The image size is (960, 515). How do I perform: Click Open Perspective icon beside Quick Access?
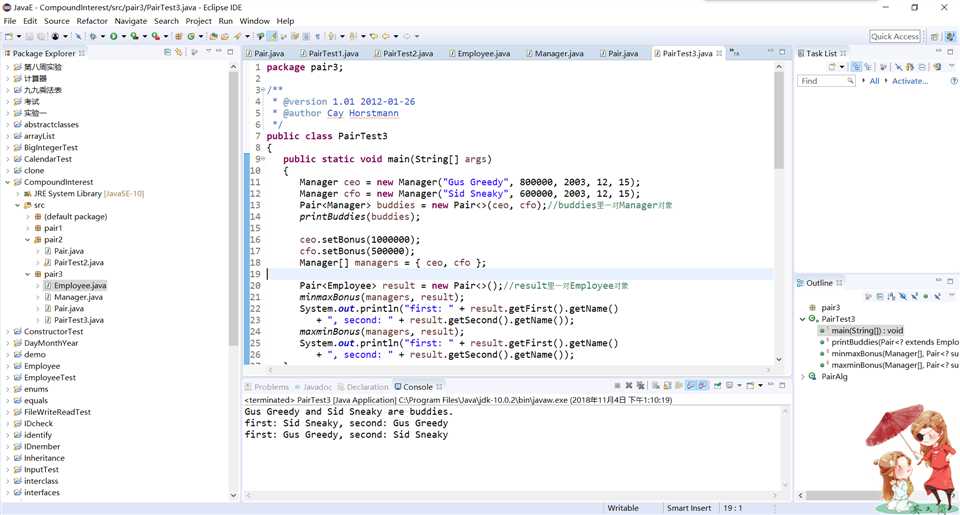point(934,37)
